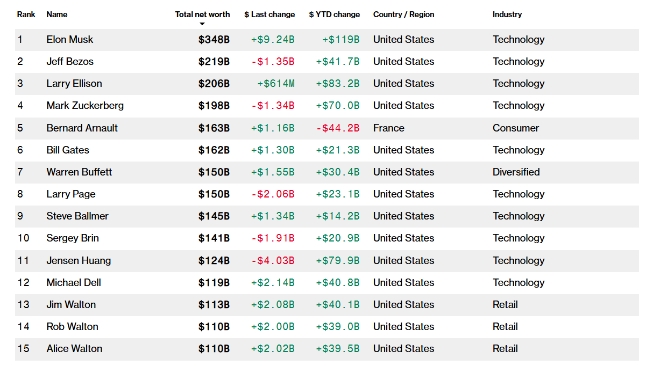Sort by the $ YTD change column header

pyautogui.click(x=334, y=14)
